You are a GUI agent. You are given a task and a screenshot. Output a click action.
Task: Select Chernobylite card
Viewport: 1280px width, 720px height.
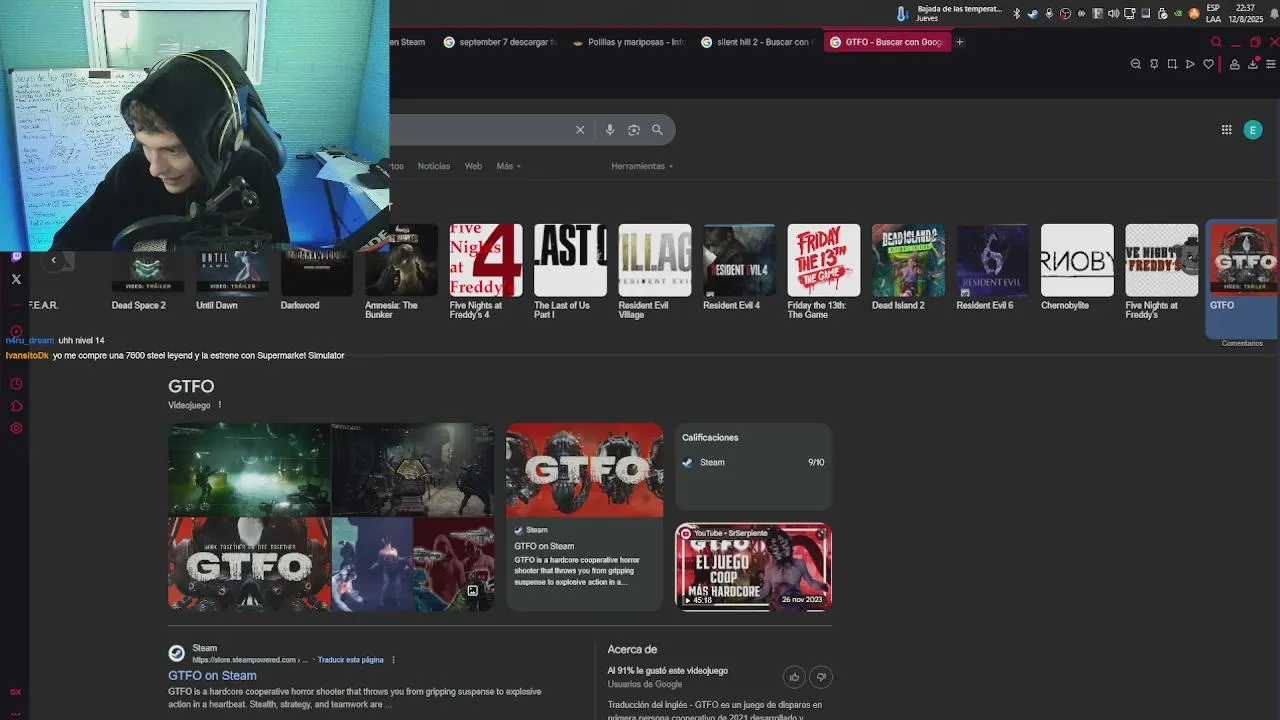click(1077, 267)
